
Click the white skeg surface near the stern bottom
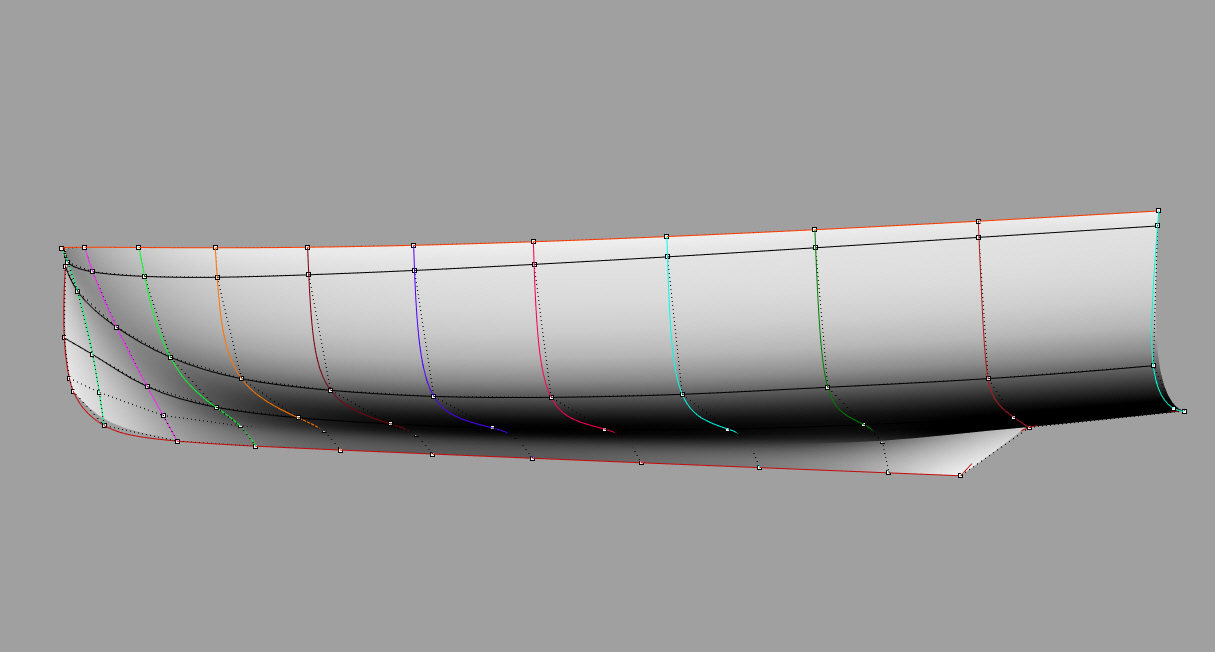pyautogui.click(x=950, y=453)
